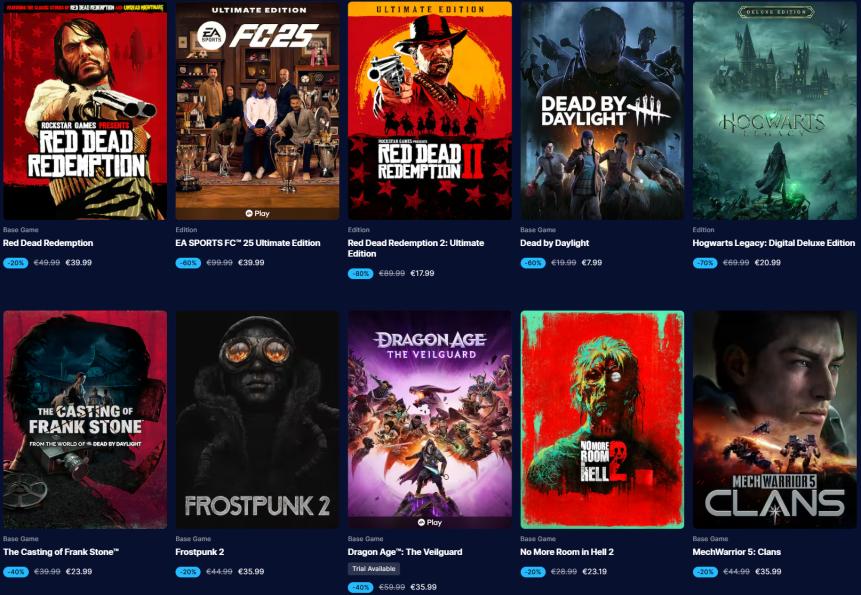Image resolution: width=861 pixels, height=595 pixels.
Task: Open the No More Room in Hell 2 cover
Action: point(602,420)
